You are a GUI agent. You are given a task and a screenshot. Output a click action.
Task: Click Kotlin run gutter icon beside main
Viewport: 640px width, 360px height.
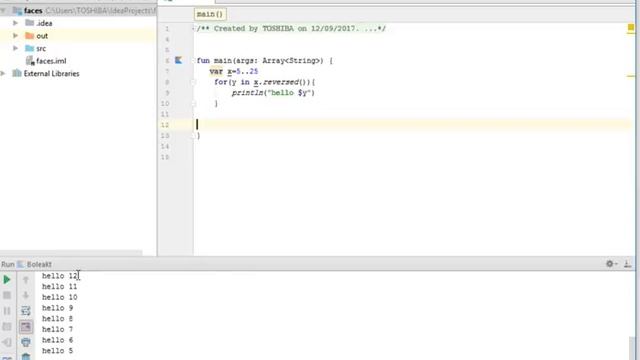click(178, 60)
